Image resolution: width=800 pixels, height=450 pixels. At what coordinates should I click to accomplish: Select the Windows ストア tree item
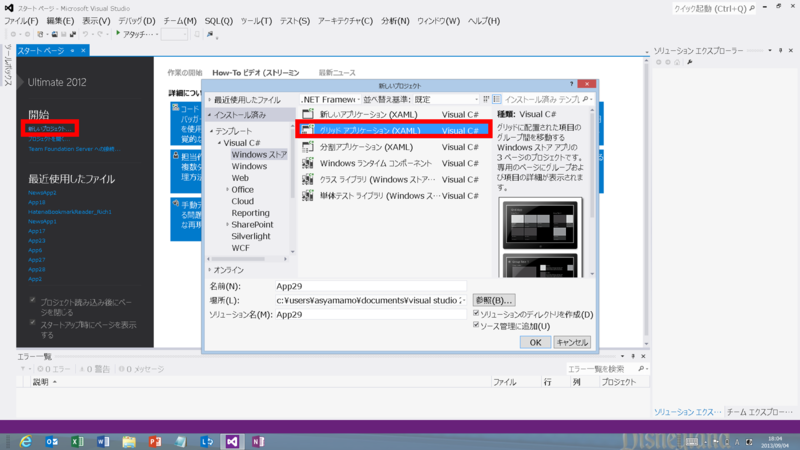(x=259, y=155)
